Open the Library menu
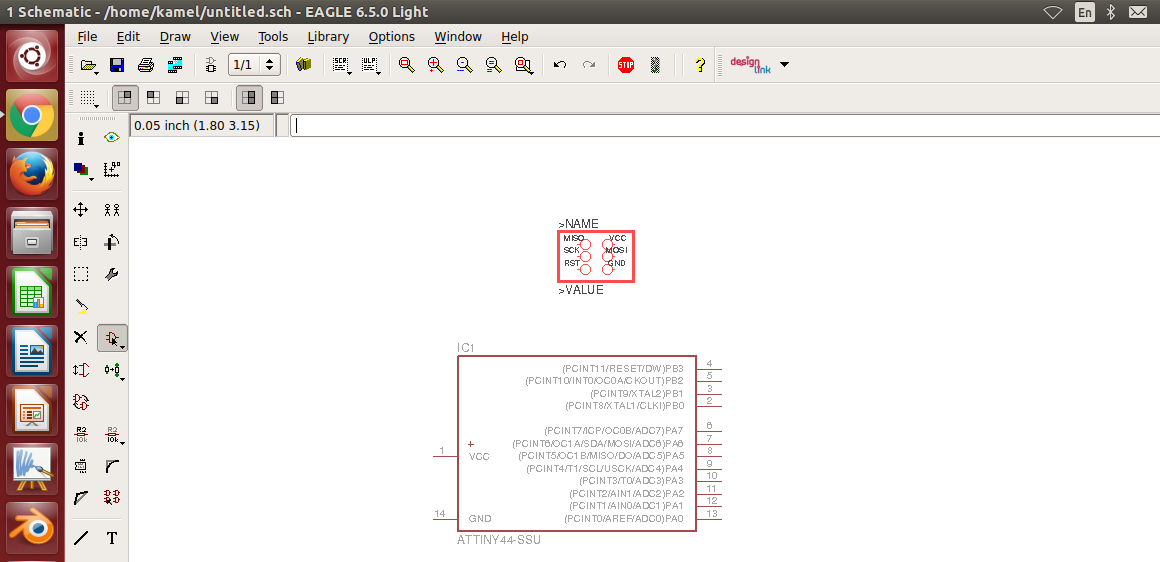Screen dimensions: 1160x562 tap(328, 36)
